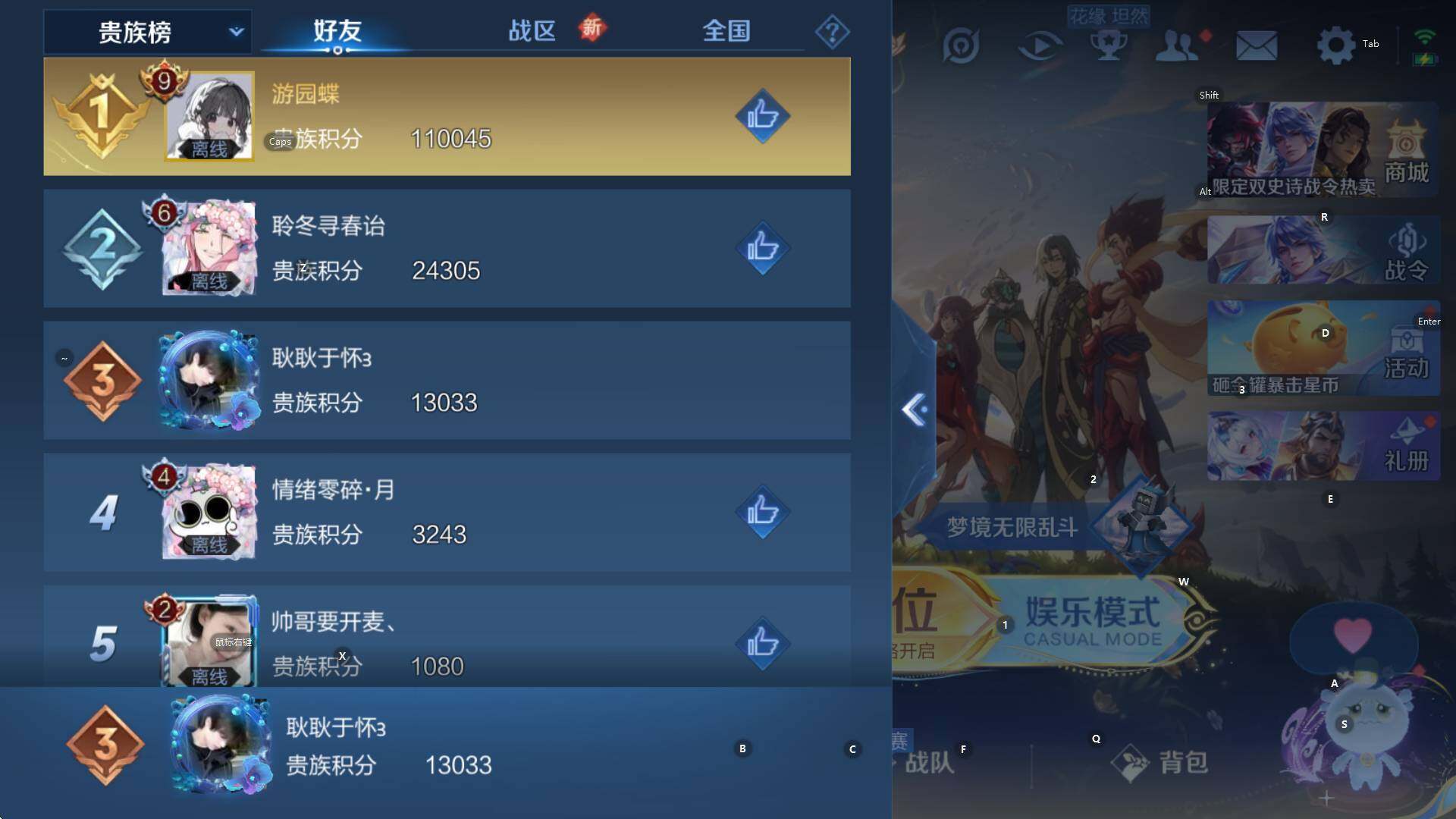Thumbs-up 帅哥要开麦、 in the ranking
Image resolution: width=1456 pixels, height=819 pixels.
(x=762, y=644)
